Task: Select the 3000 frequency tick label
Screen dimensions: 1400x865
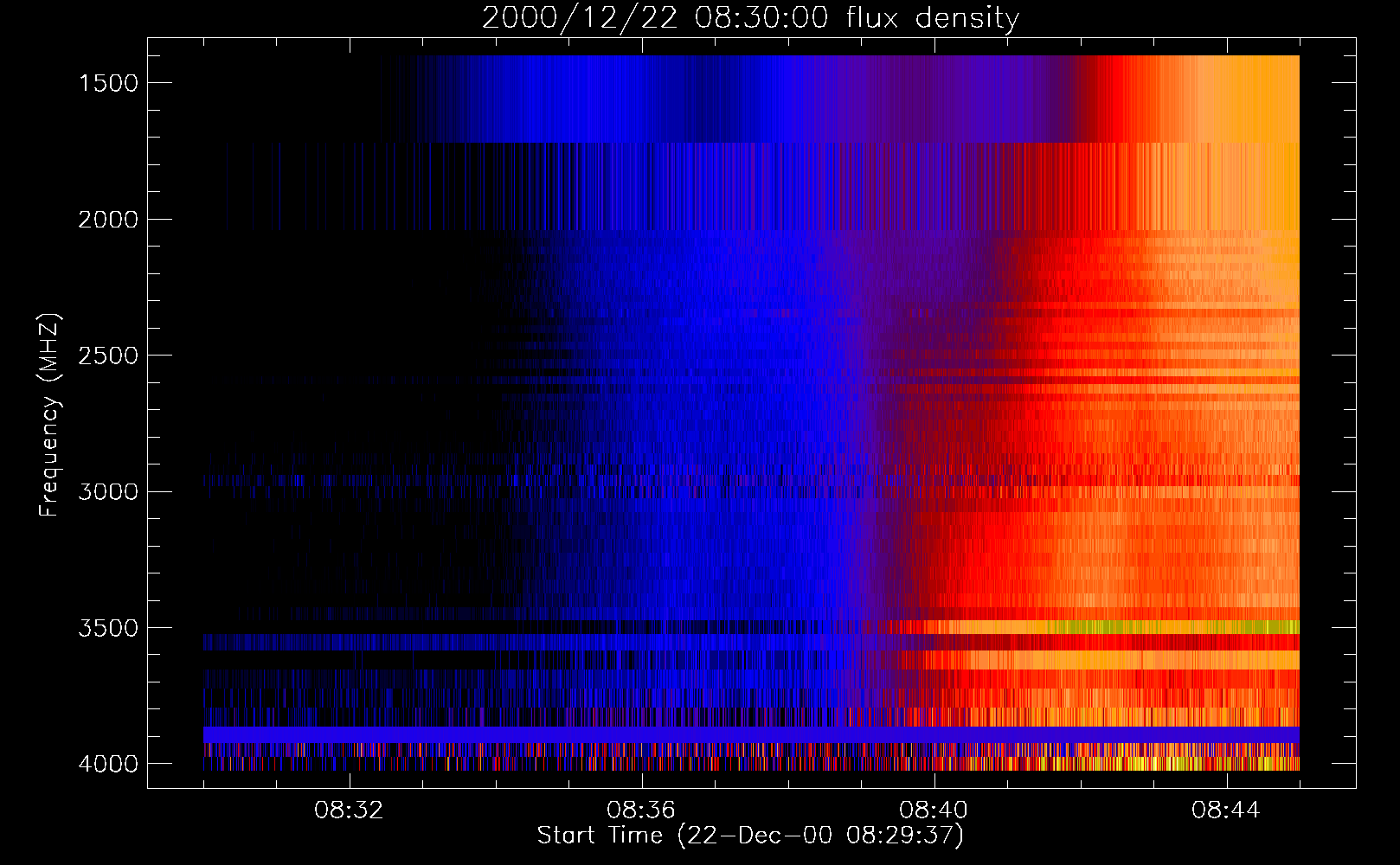Action: (x=108, y=491)
